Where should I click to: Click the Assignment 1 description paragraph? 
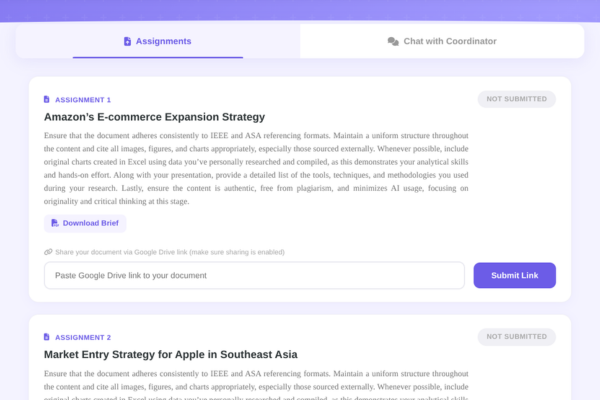pos(256,168)
